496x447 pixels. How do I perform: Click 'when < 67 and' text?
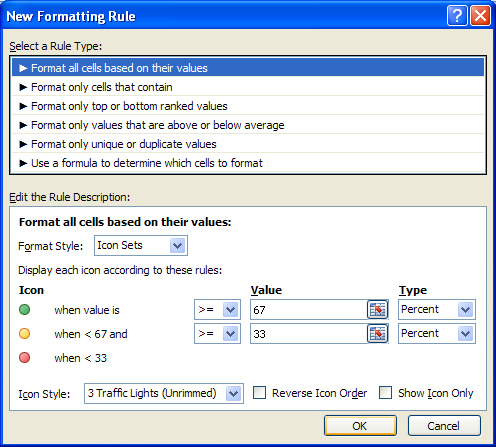coord(91,334)
